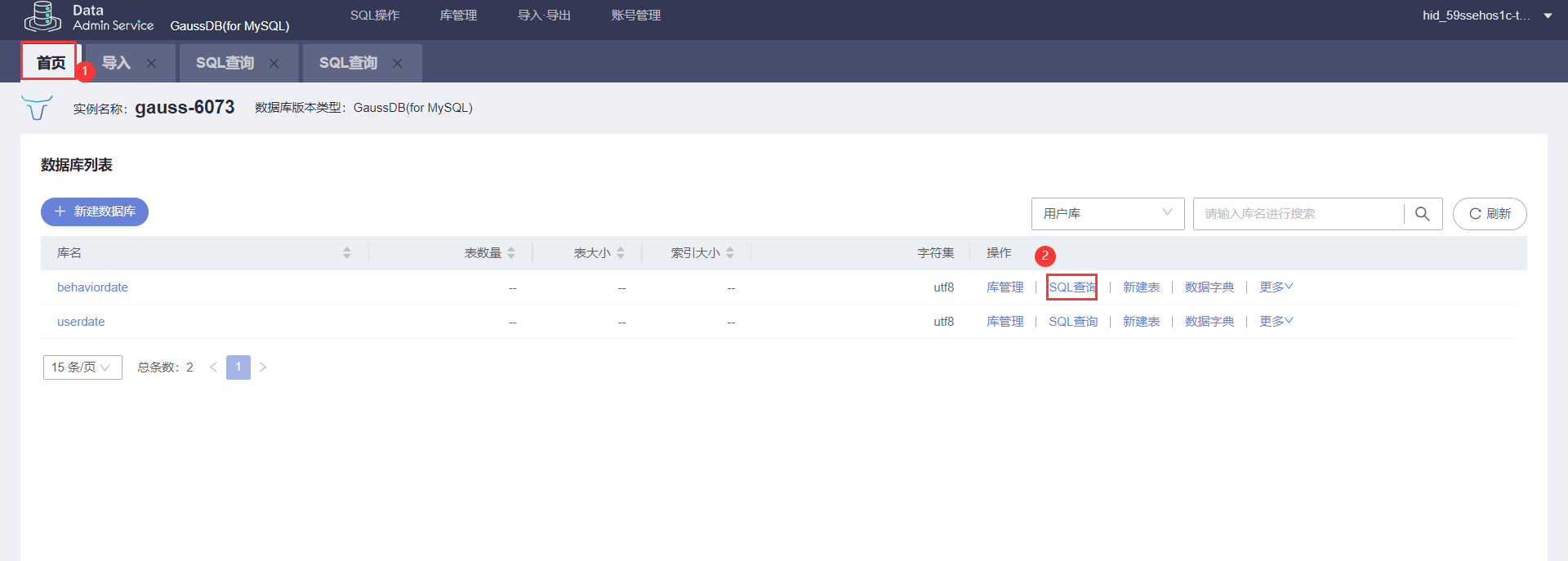
Task: Click the GaussDB(for MySQL) label in header
Action: pyautogui.click(x=229, y=26)
